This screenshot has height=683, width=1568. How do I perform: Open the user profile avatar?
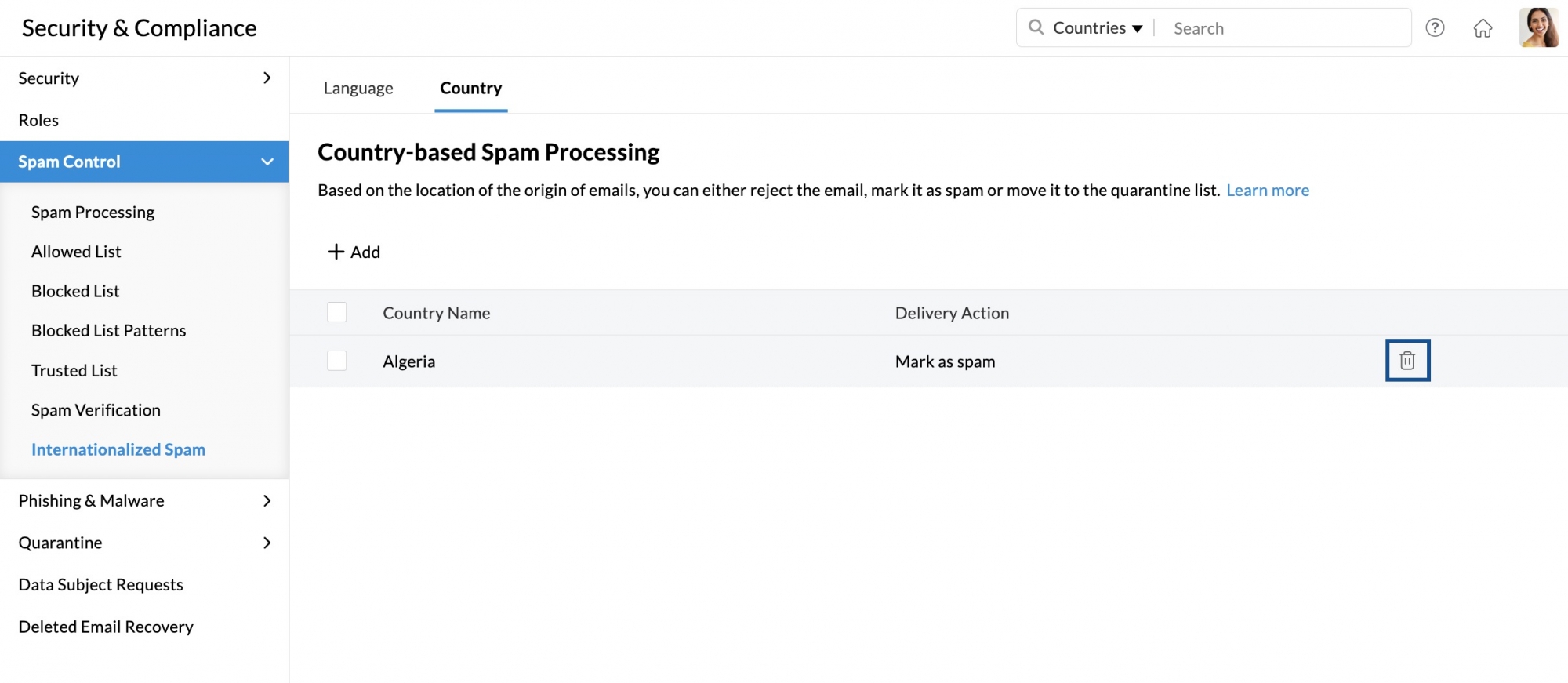click(1538, 27)
